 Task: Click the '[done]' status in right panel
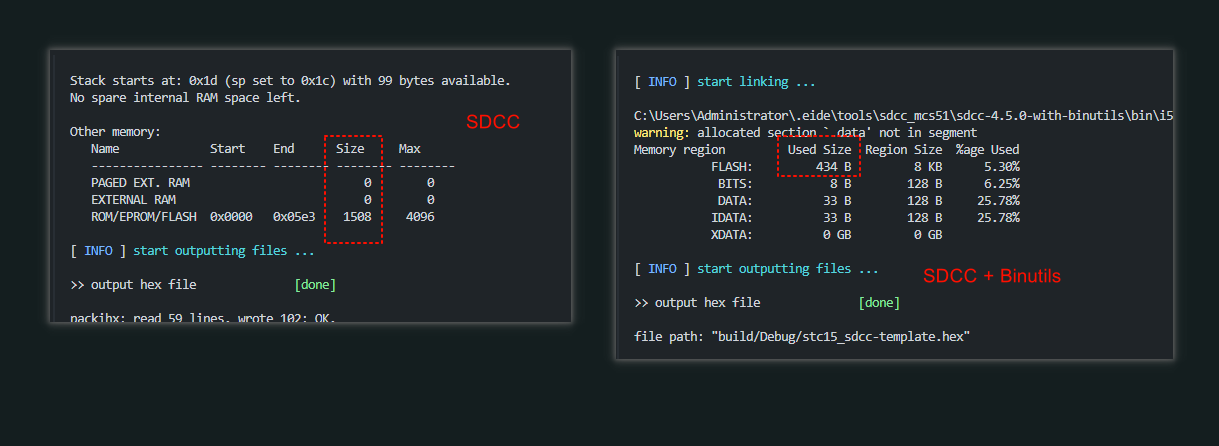point(879,303)
